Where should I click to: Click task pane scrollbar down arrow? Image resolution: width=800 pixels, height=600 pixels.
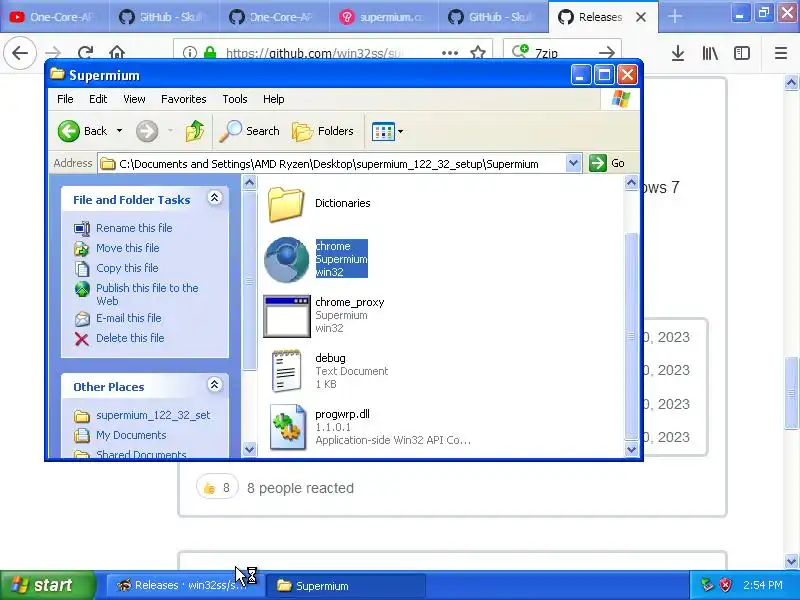(x=249, y=449)
